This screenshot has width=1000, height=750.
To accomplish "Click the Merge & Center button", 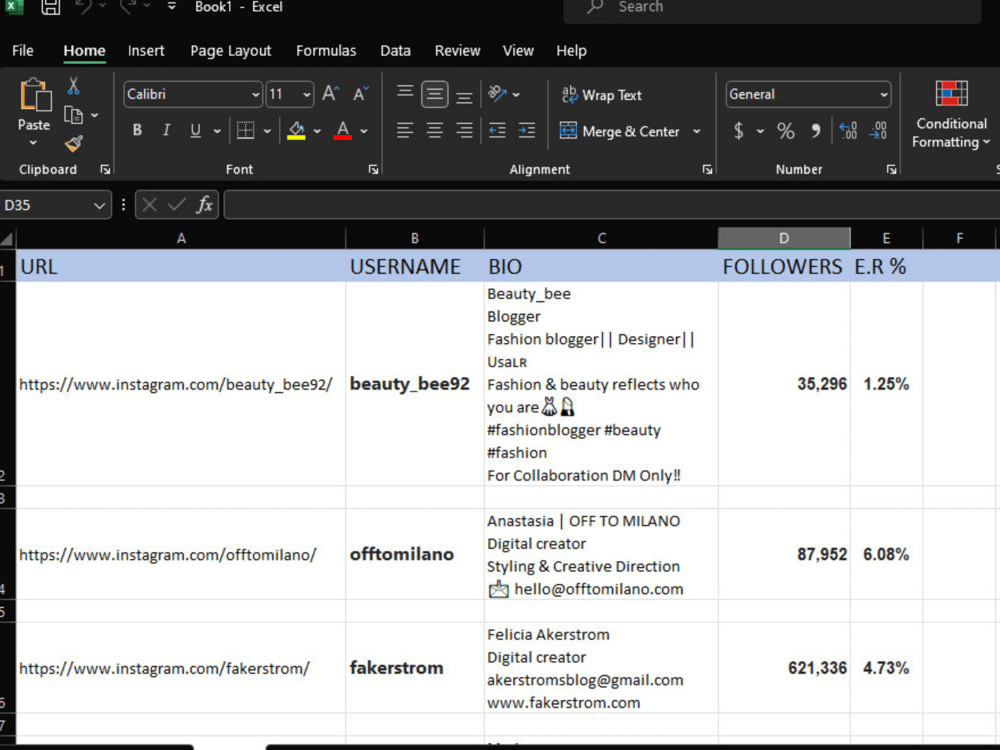I will click(619, 131).
